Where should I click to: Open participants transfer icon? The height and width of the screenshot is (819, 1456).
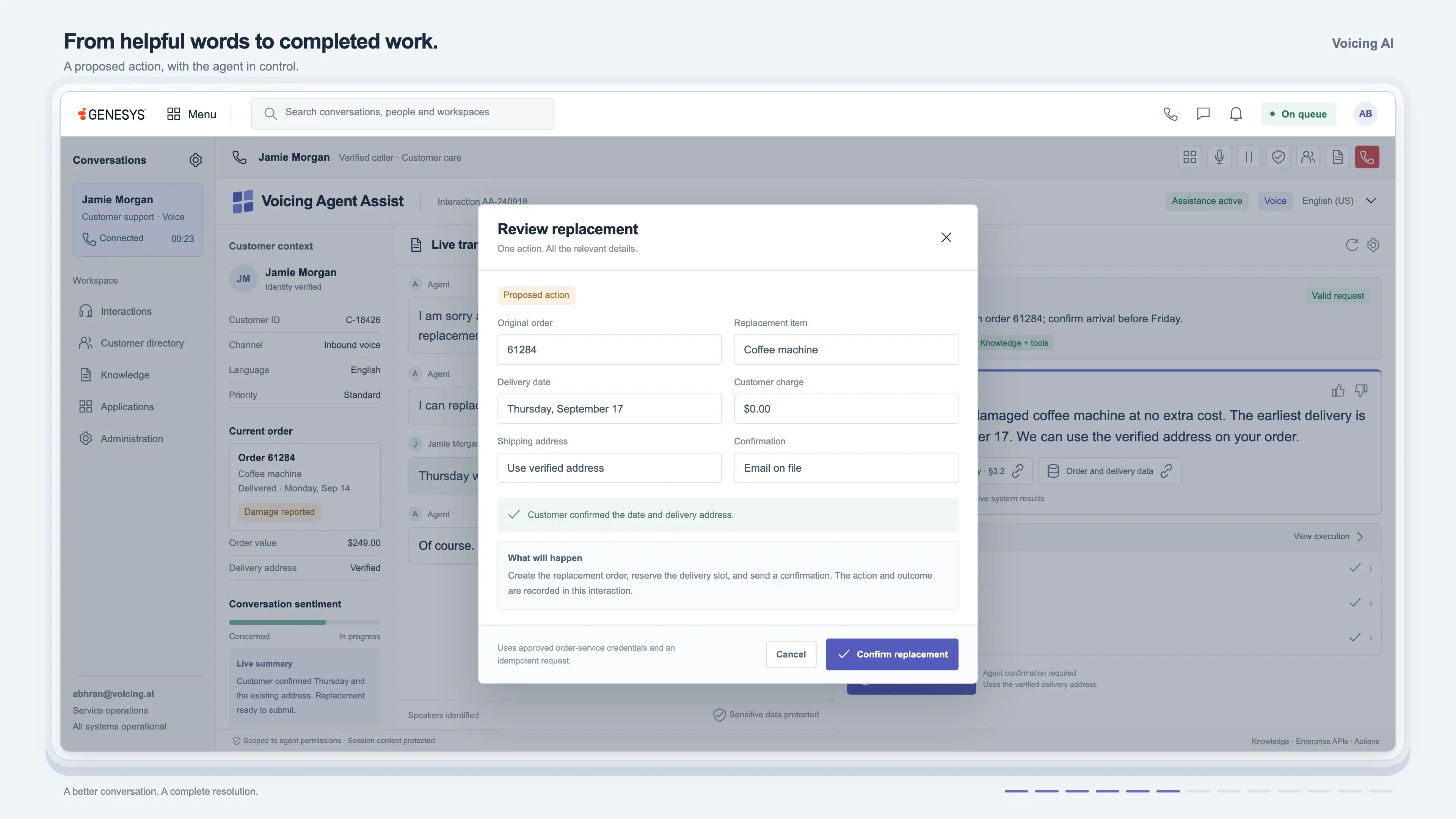pyautogui.click(x=1308, y=157)
